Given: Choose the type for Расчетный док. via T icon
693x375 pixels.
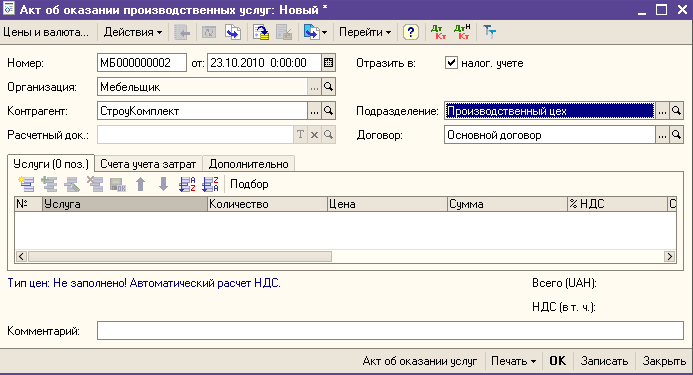Looking at the screenshot, I should (301, 134).
